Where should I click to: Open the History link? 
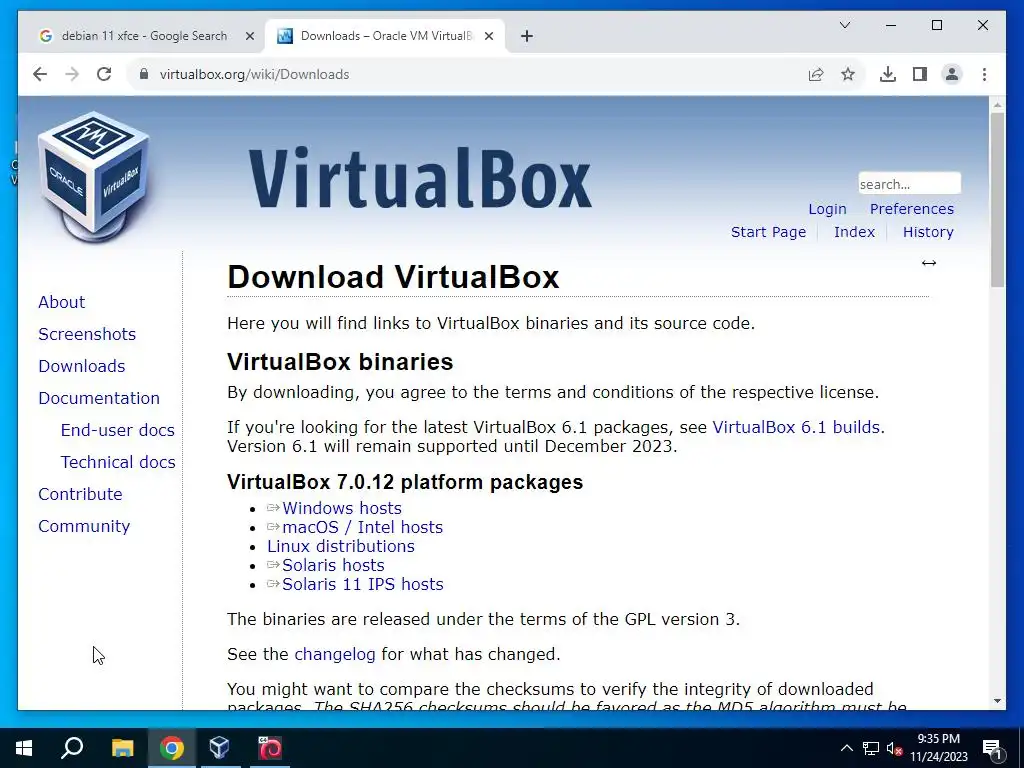coord(928,232)
